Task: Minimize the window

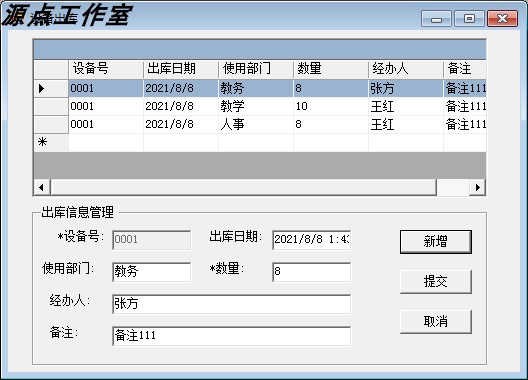Action: point(436,19)
